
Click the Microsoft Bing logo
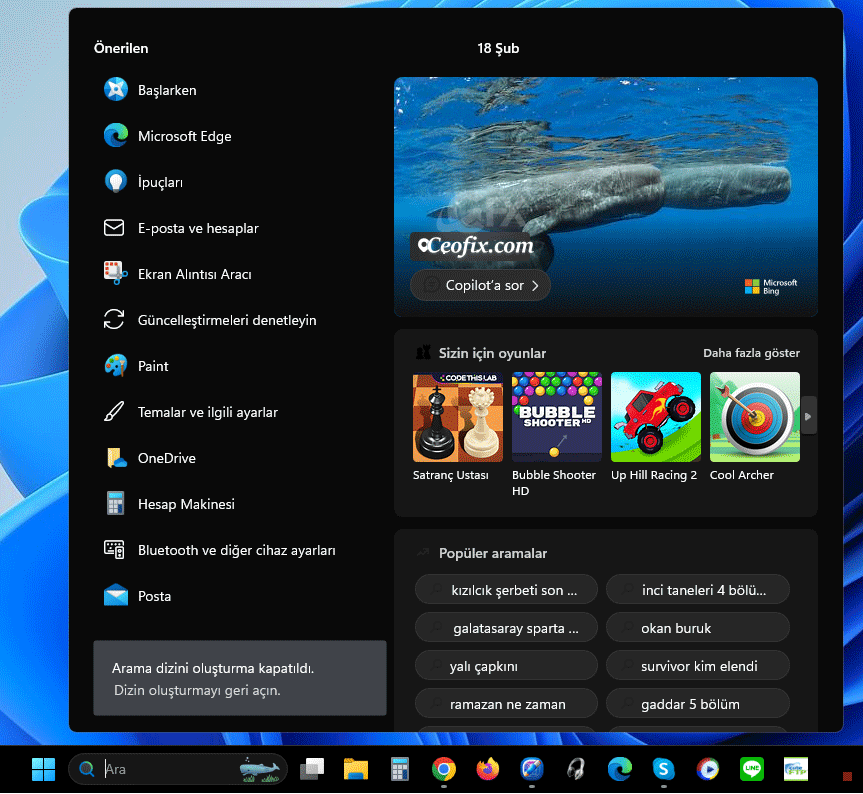pos(771,286)
